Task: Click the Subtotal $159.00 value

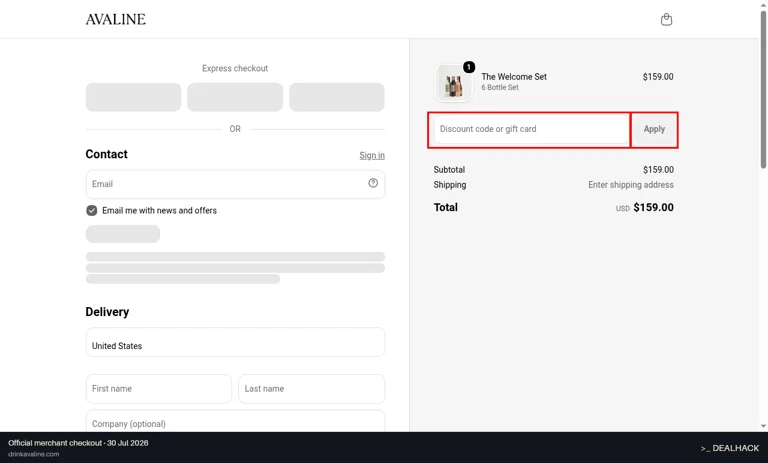Action: pyautogui.click(x=658, y=170)
